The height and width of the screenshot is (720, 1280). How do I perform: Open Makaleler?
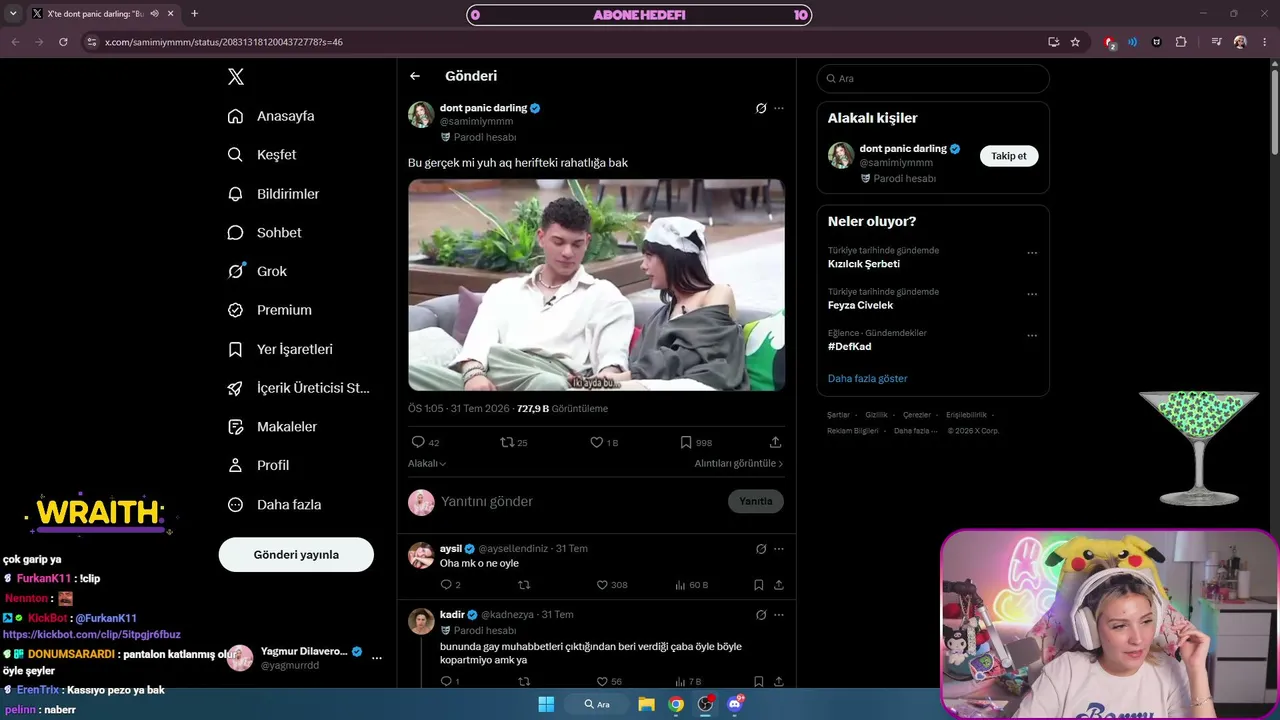click(272, 427)
